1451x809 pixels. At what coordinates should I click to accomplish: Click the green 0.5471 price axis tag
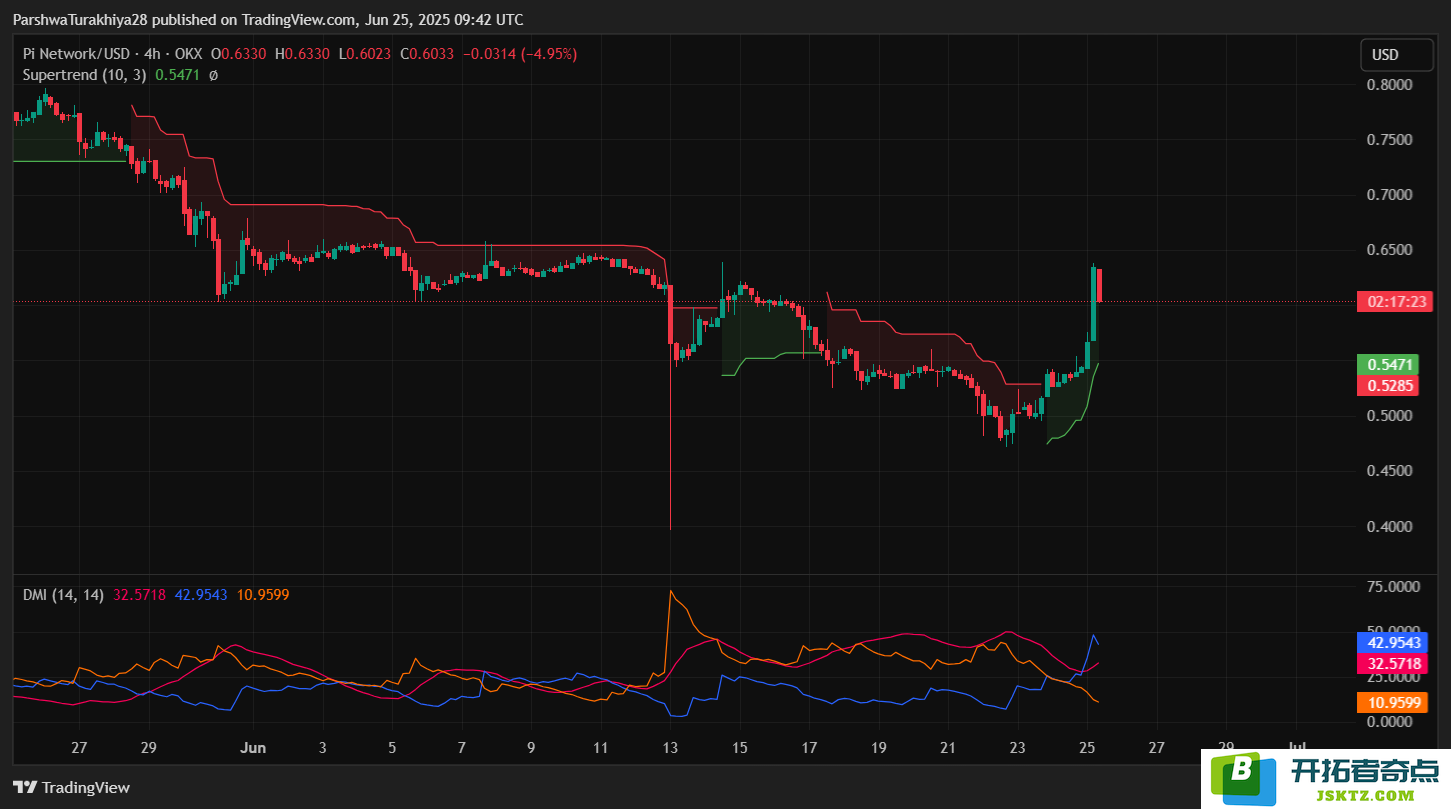[1388, 365]
